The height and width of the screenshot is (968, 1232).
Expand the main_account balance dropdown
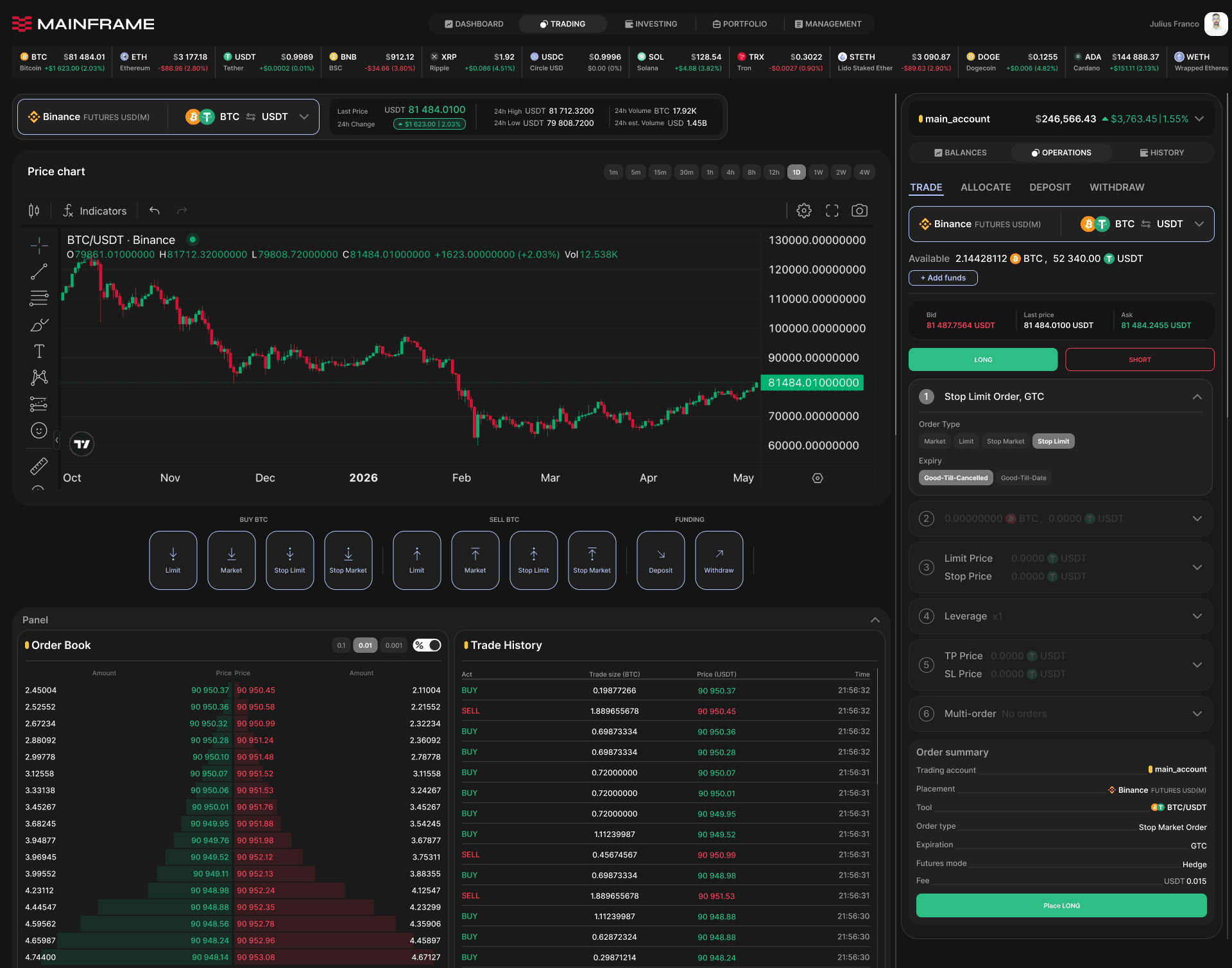coord(1199,119)
